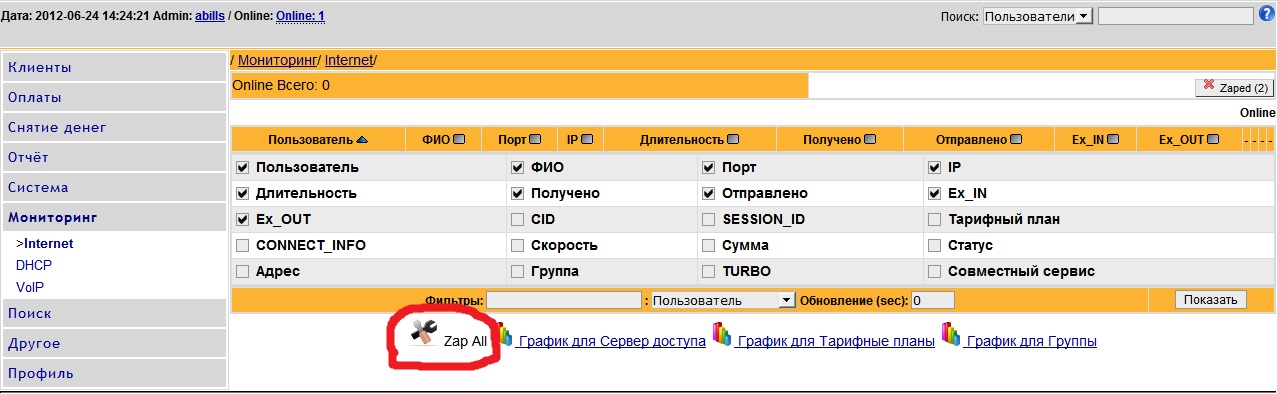The width and height of the screenshot is (1278, 394).
Task: Open the search type dropdown Пользователи
Action: point(1038,16)
